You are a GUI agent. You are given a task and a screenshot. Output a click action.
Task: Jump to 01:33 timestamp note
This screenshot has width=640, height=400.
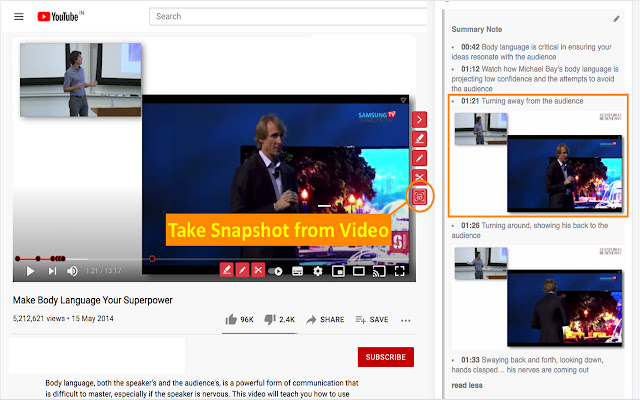coord(470,360)
